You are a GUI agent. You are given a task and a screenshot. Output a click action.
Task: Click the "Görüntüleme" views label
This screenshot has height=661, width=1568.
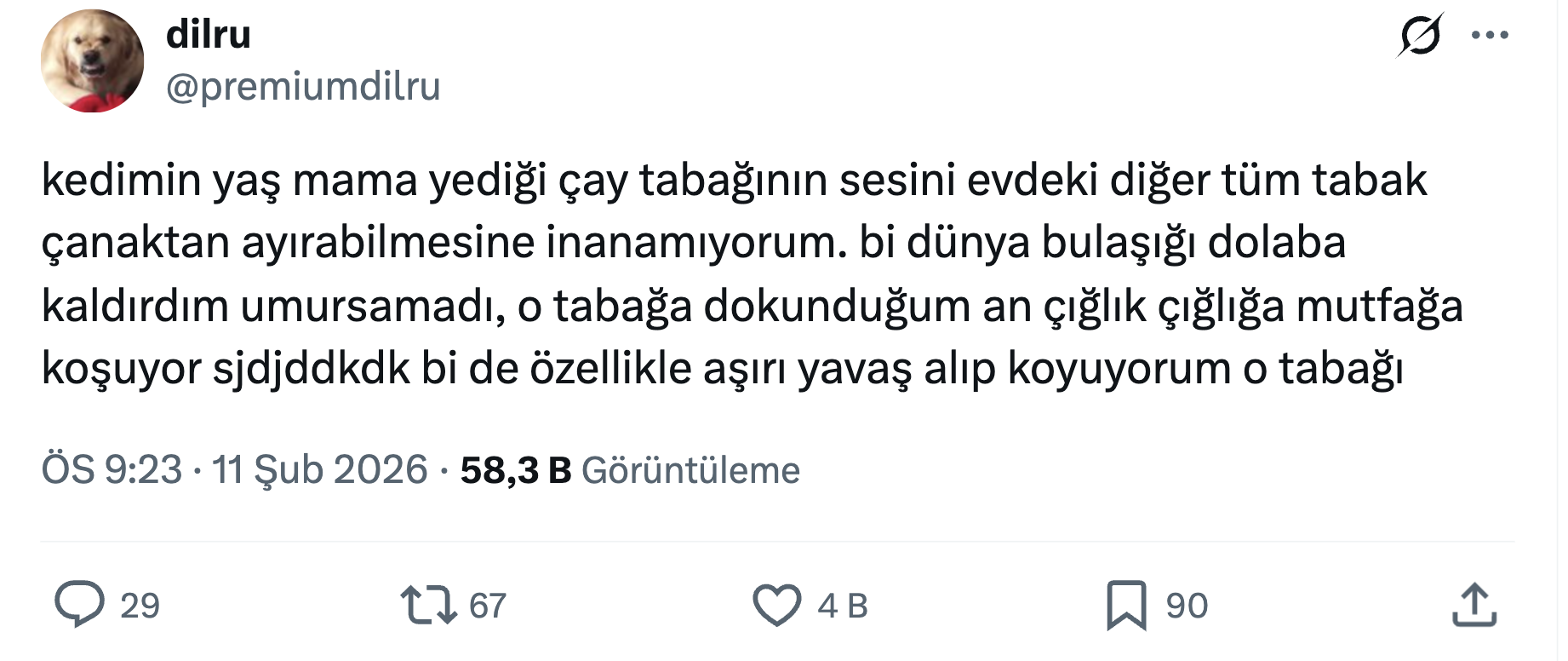coord(690,470)
